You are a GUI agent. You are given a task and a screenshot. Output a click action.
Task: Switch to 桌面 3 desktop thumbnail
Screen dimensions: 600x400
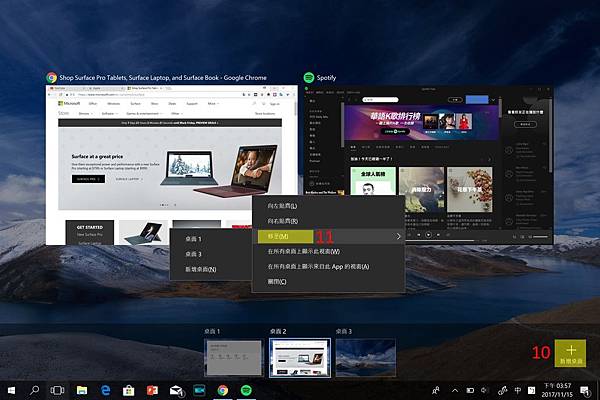pyautogui.click(x=366, y=358)
